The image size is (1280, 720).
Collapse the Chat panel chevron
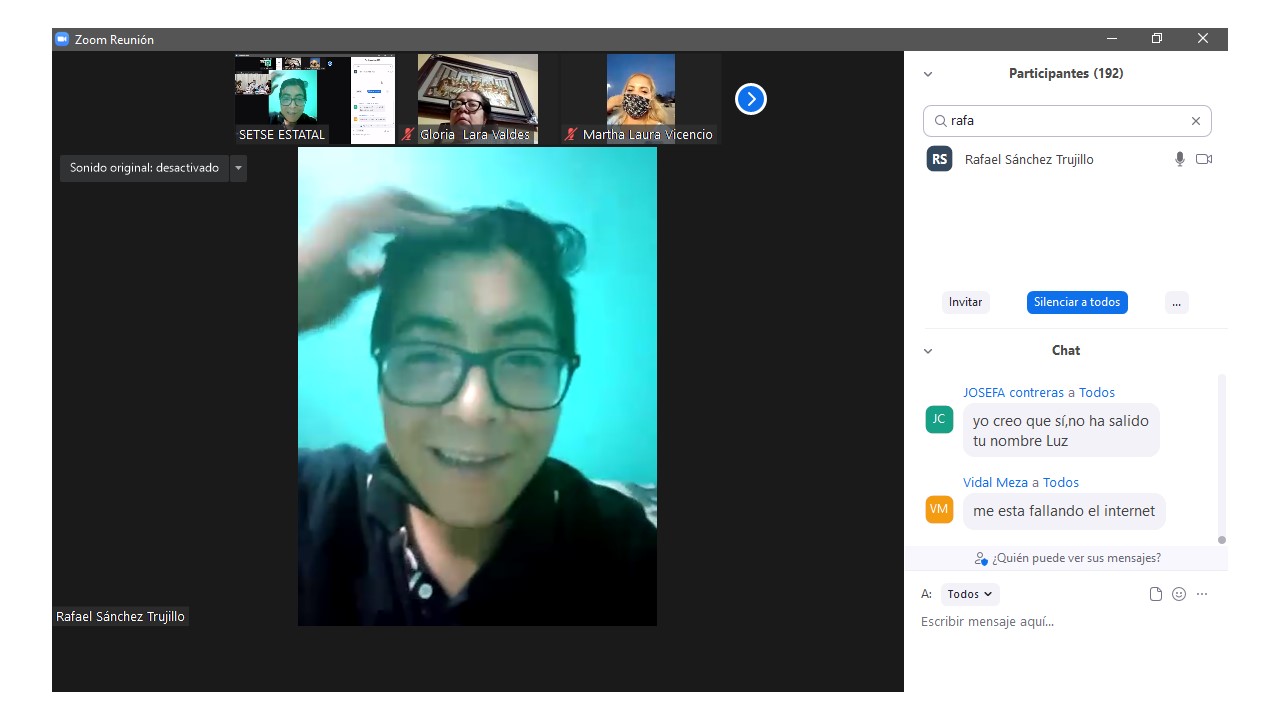click(x=928, y=351)
